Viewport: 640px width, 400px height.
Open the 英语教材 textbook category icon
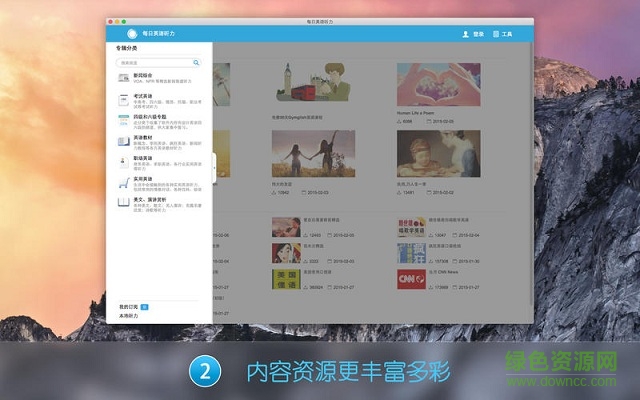pyautogui.click(x=124, y=141)
